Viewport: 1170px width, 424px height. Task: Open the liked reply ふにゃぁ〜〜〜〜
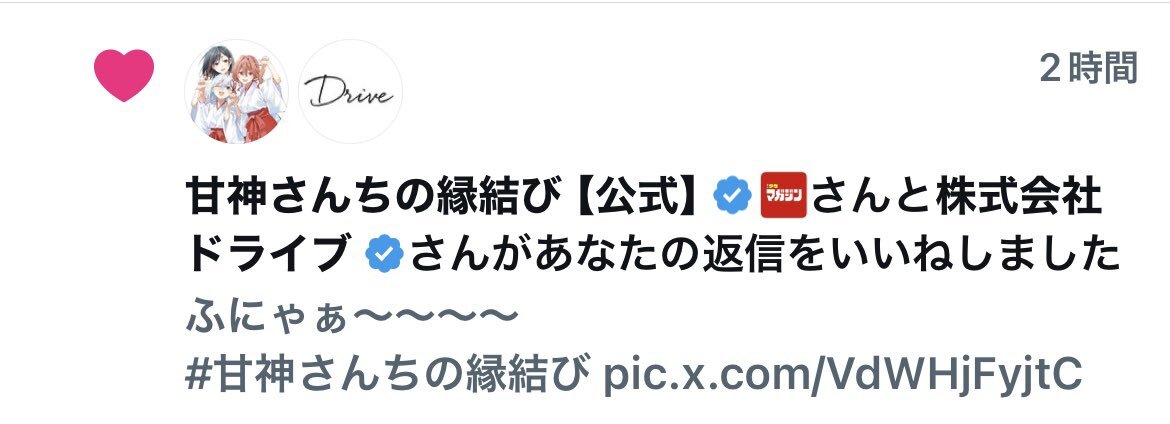pyautogui.click(x=351, y=317)
